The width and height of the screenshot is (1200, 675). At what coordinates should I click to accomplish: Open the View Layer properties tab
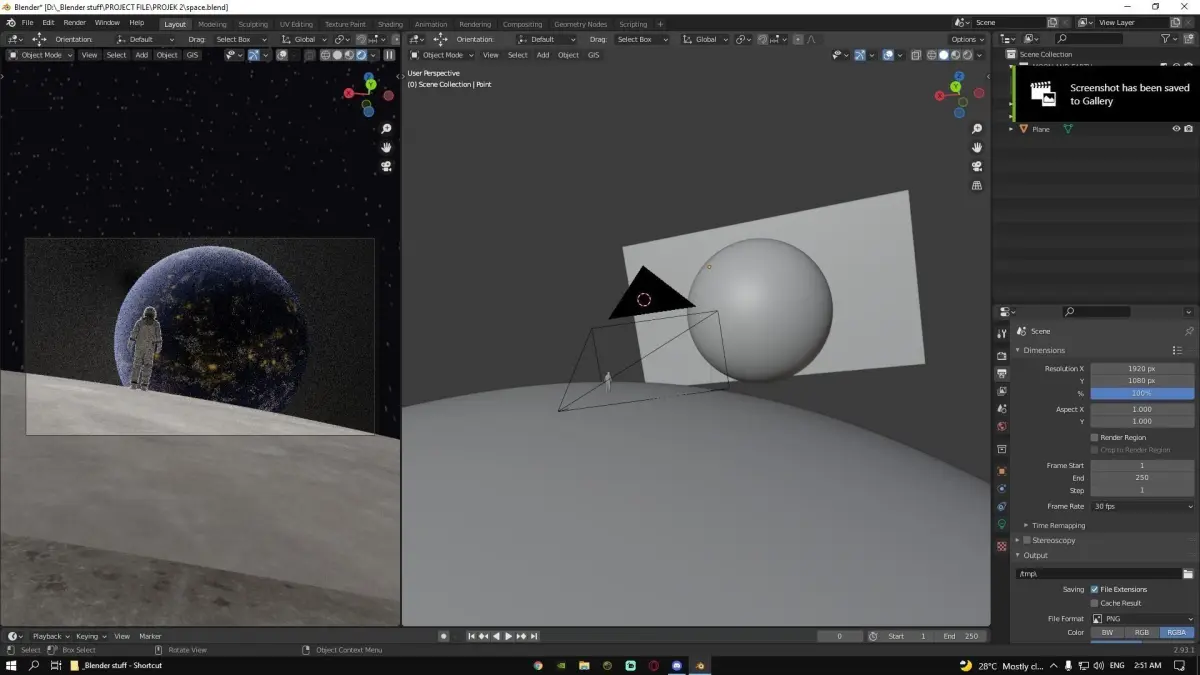click(x=1002, y=391)
